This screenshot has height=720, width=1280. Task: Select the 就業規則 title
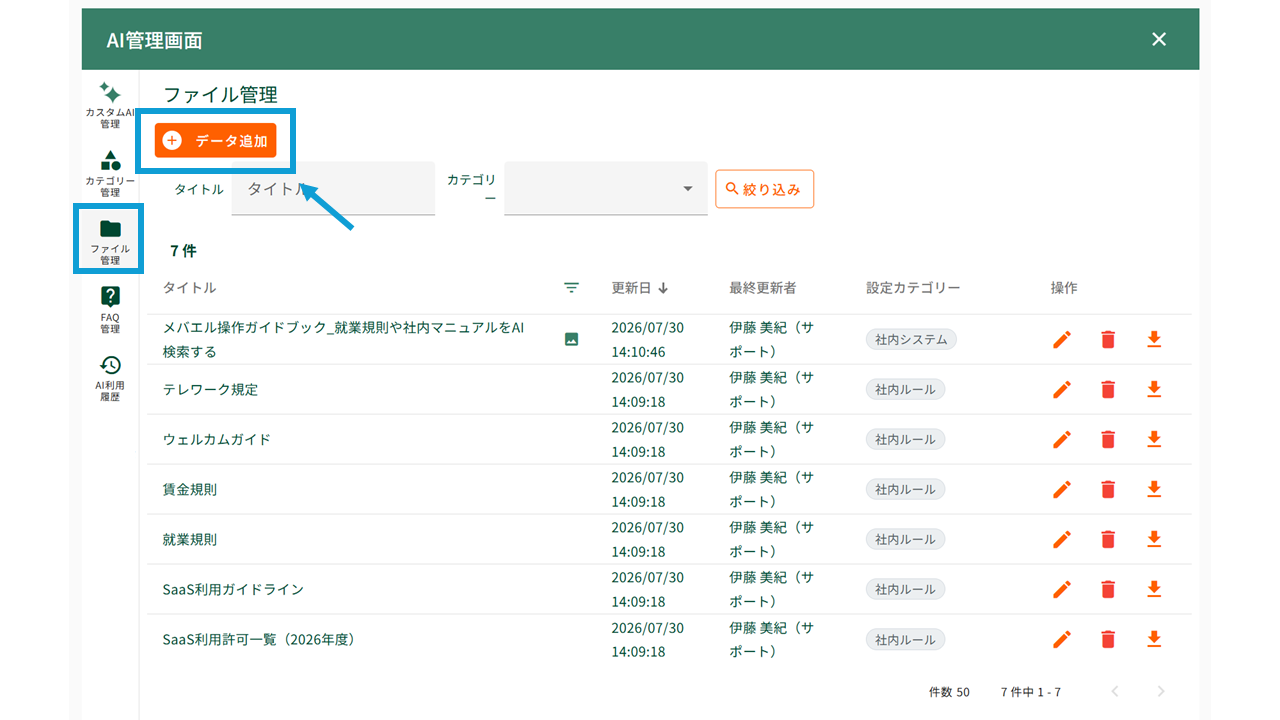(190, 539)
